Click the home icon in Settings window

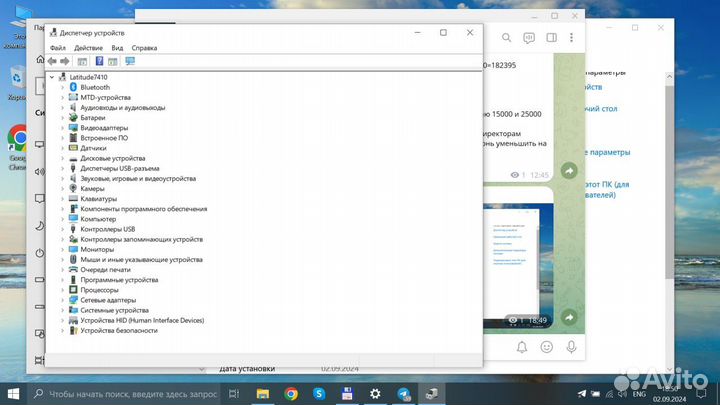pos(40,60)
